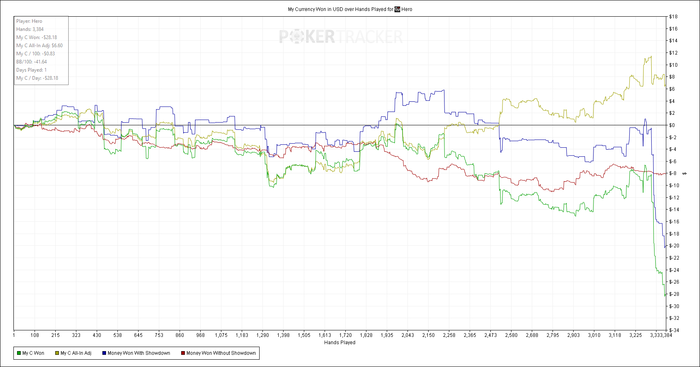The image size is (700, 367).
Task: Select the Hero player icon in chart title
Action: (x=397, y=9)
